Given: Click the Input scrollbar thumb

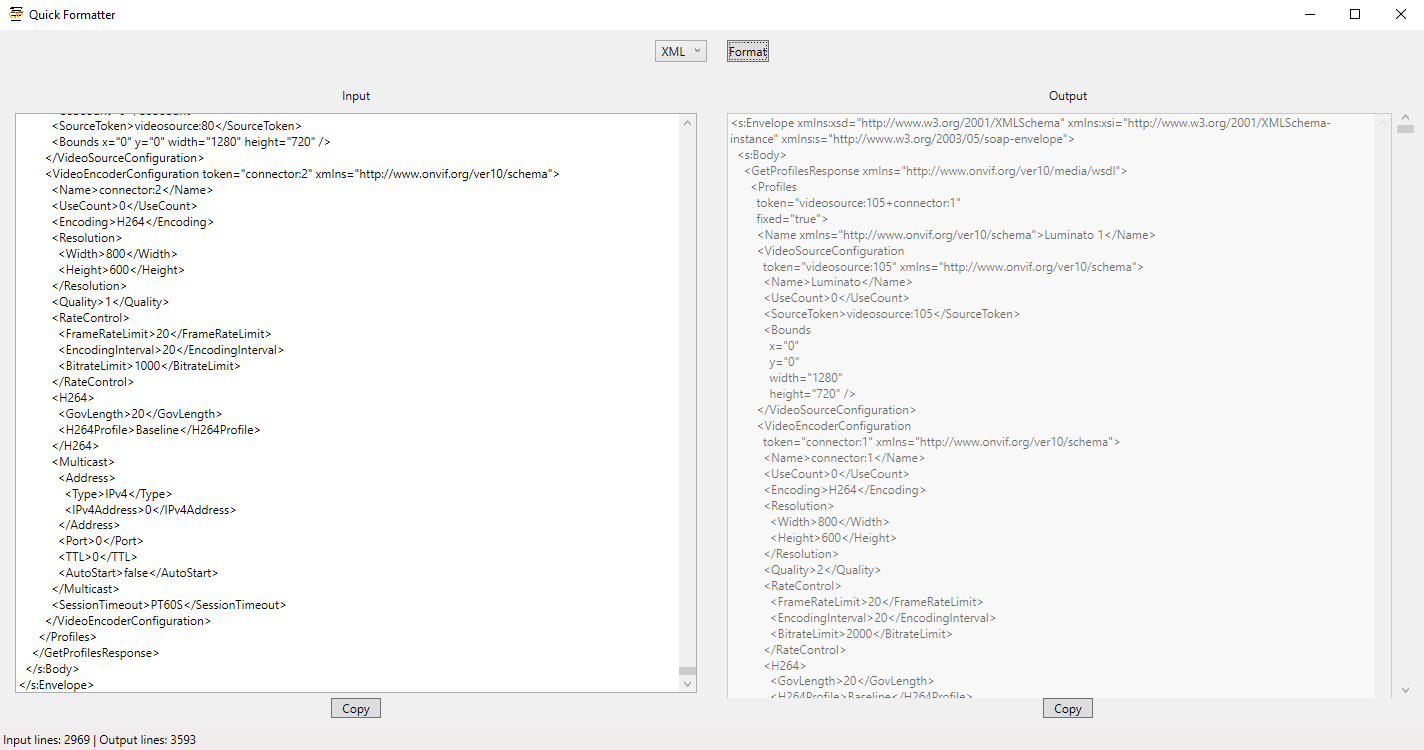Looking at the screenshot, I should click(687, 670).
